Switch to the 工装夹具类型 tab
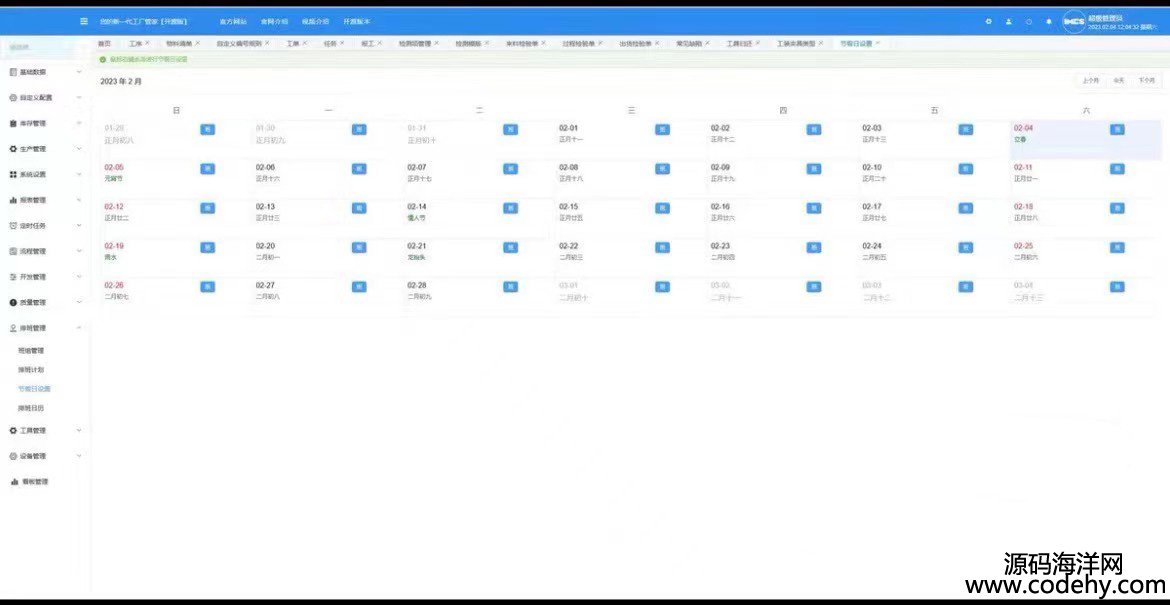Screen dimensions: 1170x605 click(796, 44)
